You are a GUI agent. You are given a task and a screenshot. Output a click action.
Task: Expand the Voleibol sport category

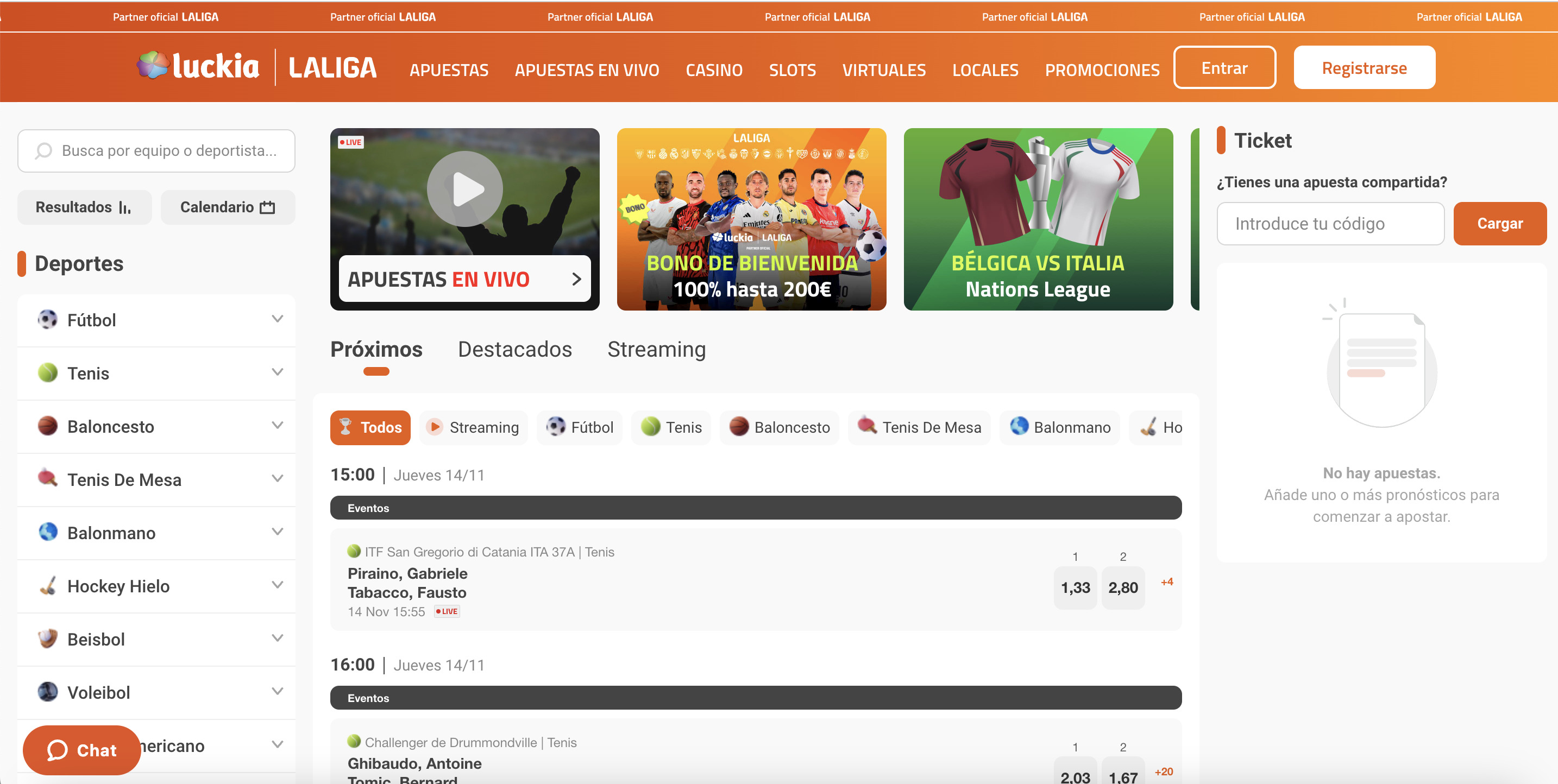278,692
